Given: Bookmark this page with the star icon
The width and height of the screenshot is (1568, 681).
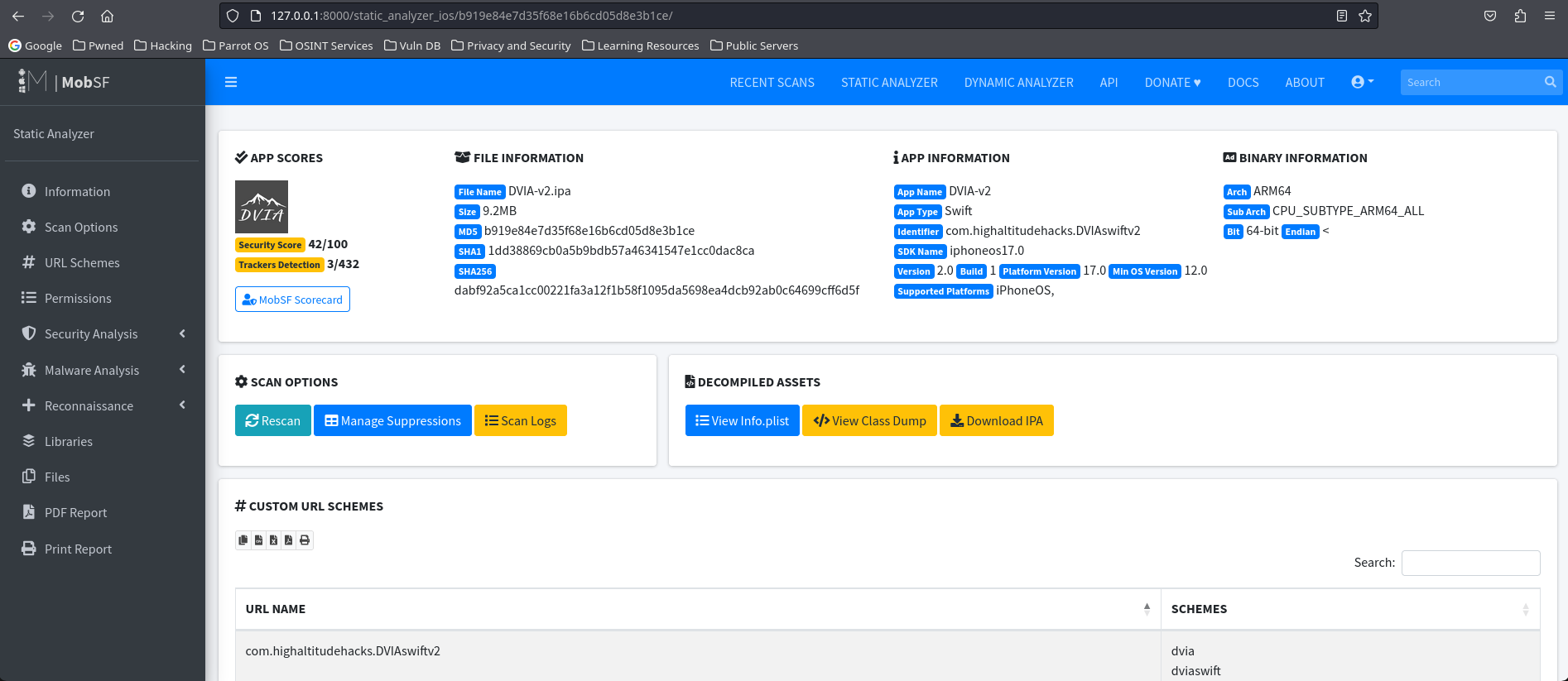Looking at the screenshot, I should click(x=1365, y=16).
